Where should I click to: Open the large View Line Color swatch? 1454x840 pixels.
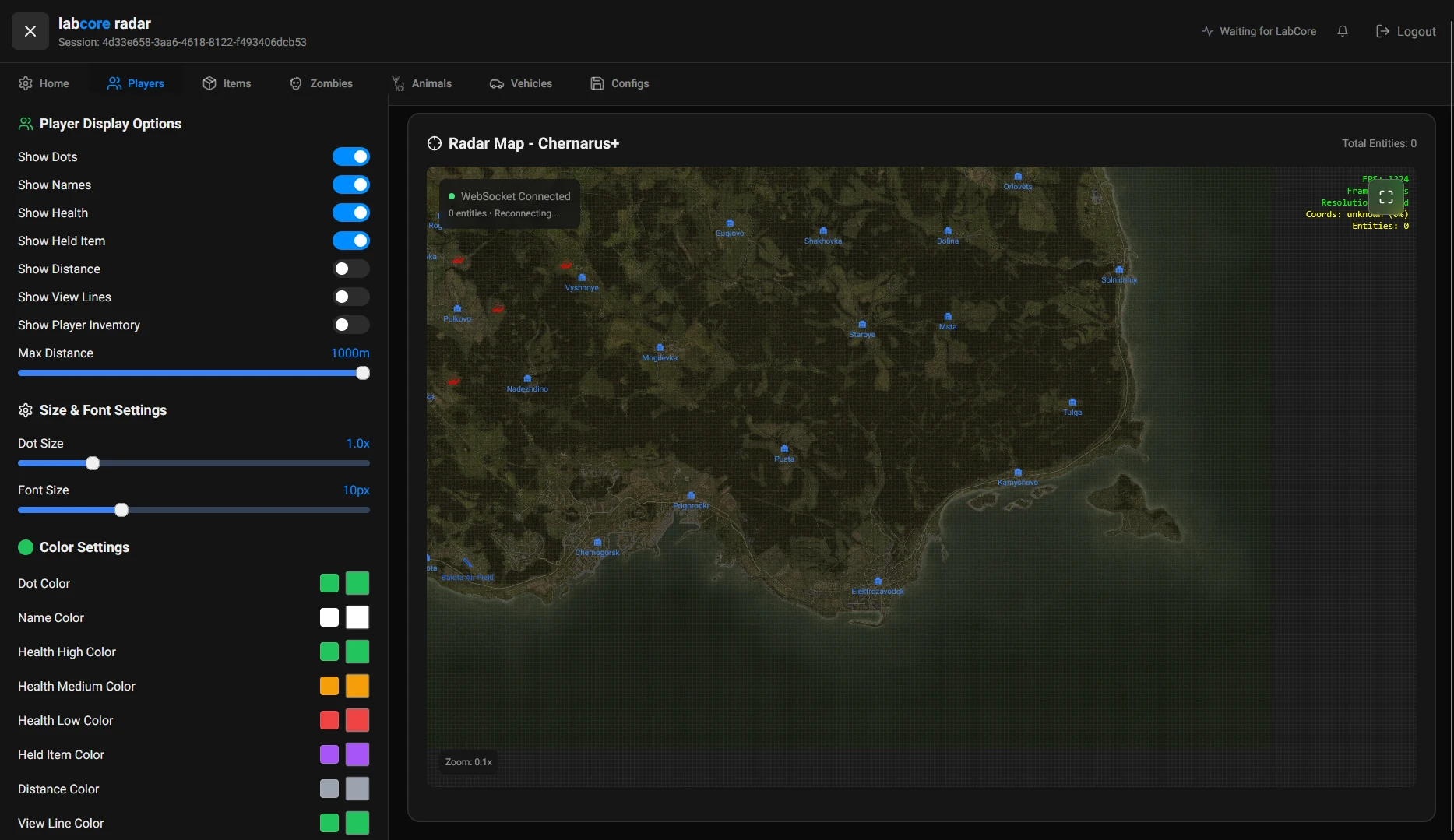pyautogui.click(x=357, y=823)
